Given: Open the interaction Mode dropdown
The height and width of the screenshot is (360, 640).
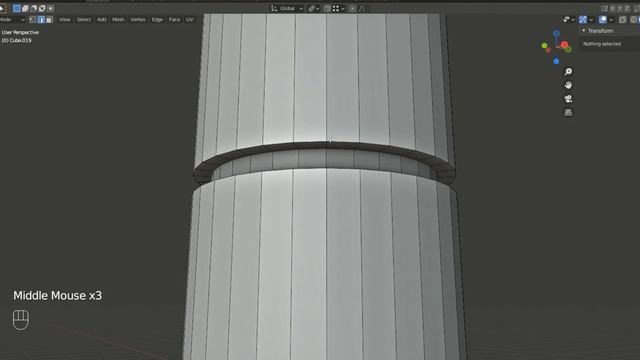Looking at the screenshot, I should point(12,20).
